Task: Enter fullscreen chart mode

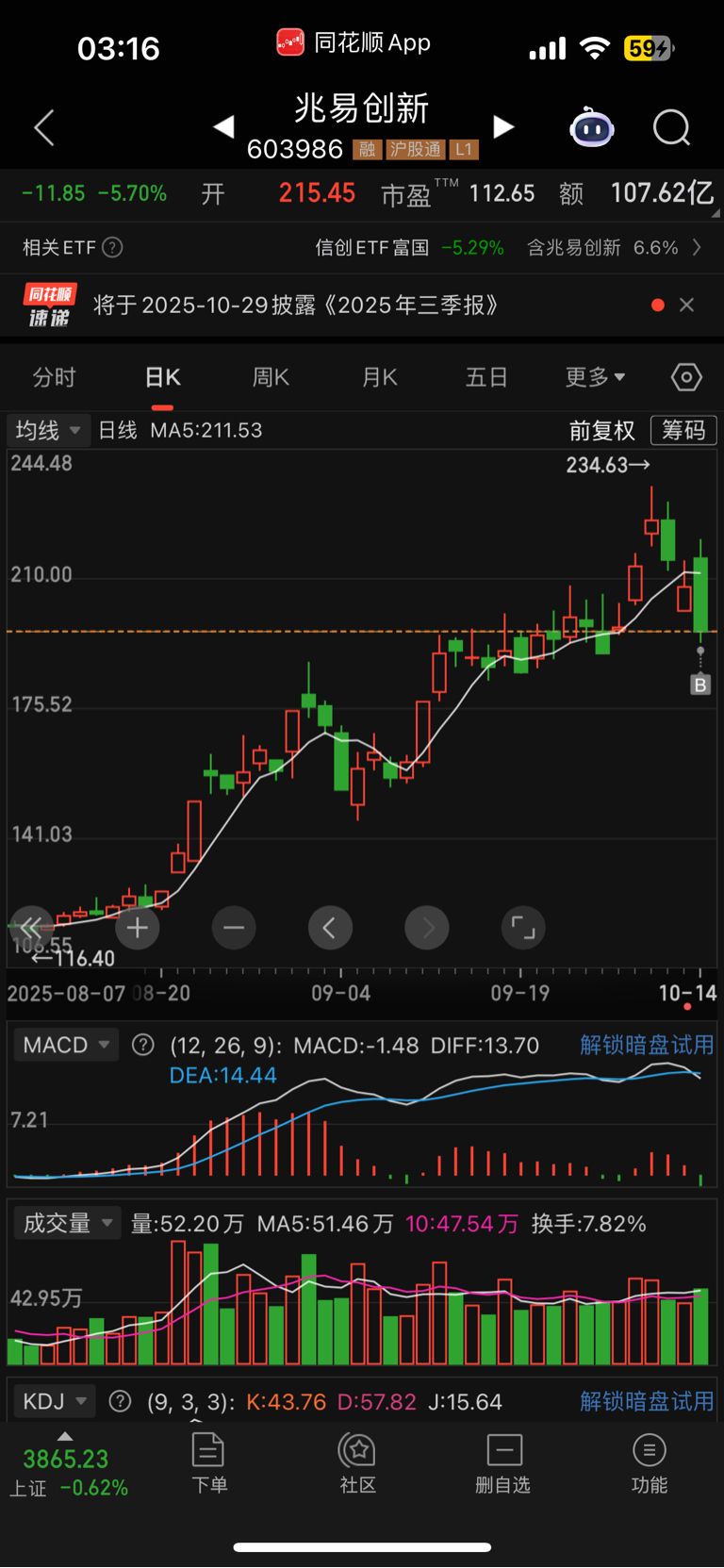Action: pyautogui.click(x=523, y=928)
